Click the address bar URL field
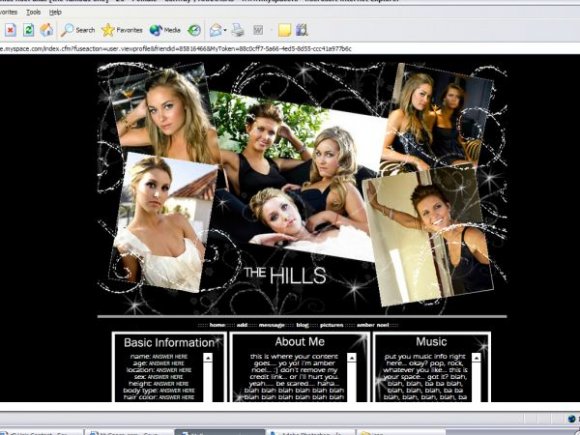This screenshot has width=580, height=435. 290,48
